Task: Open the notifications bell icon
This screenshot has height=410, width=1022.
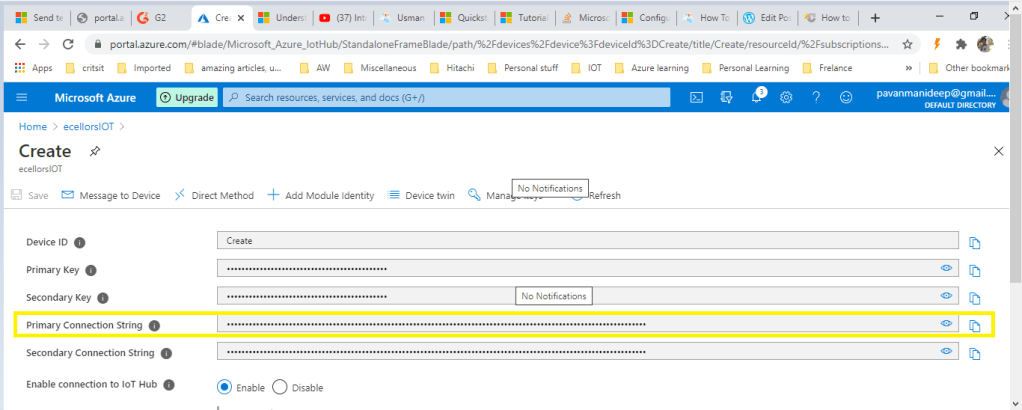Action: 757,97
